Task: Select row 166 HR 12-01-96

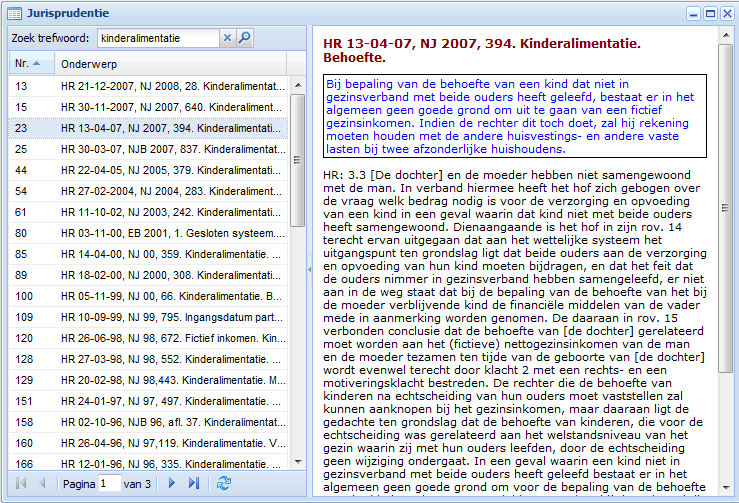Action: coord(148,463)
